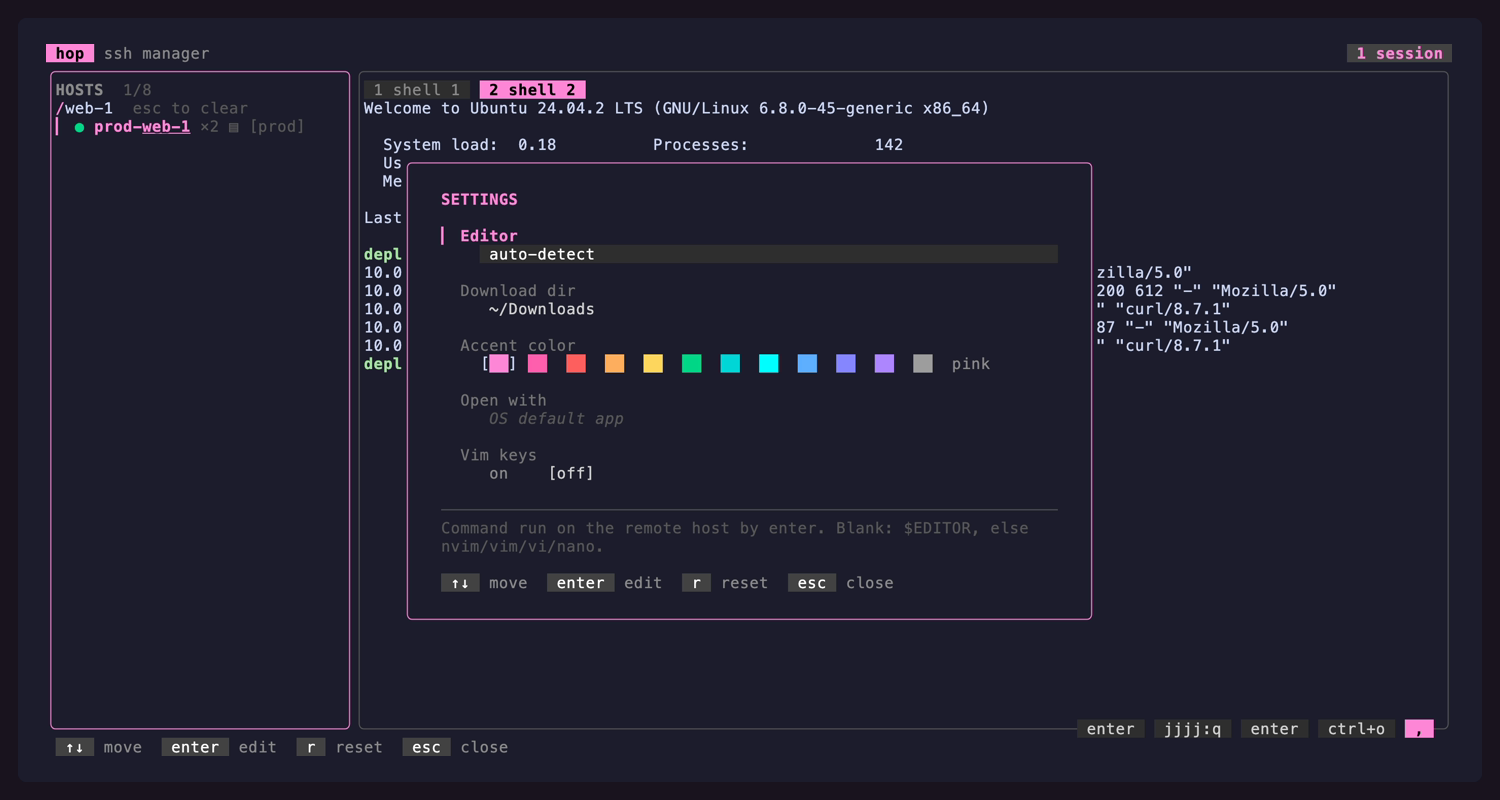Image resolution: width=1500 pixels, height=800 pixels.
Task: Select the prod-web-1 host
Action: (142, 127)
